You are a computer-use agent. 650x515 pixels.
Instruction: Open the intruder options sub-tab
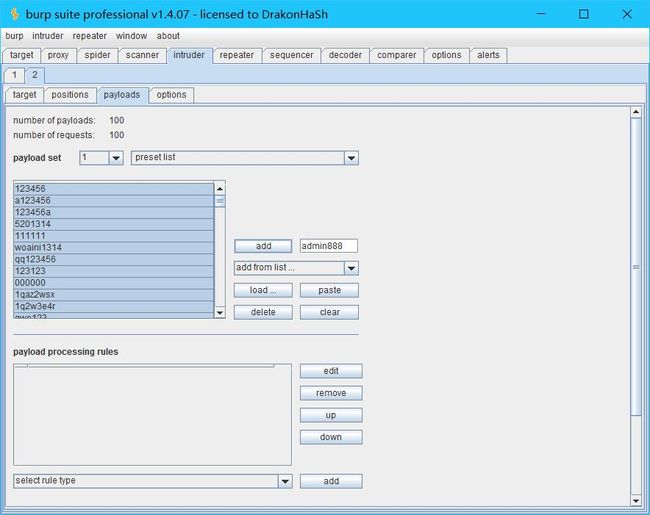click(x=171, y=95)
